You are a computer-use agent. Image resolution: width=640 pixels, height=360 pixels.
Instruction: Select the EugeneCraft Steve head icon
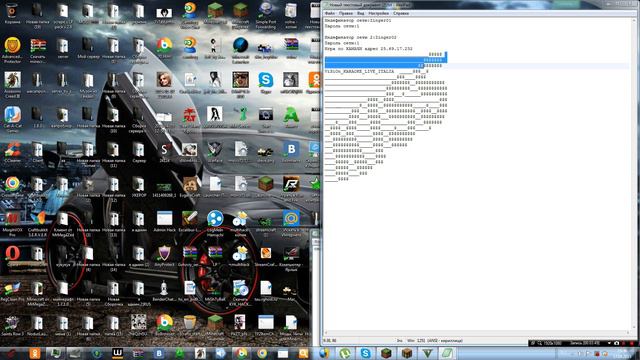[190, 187]
